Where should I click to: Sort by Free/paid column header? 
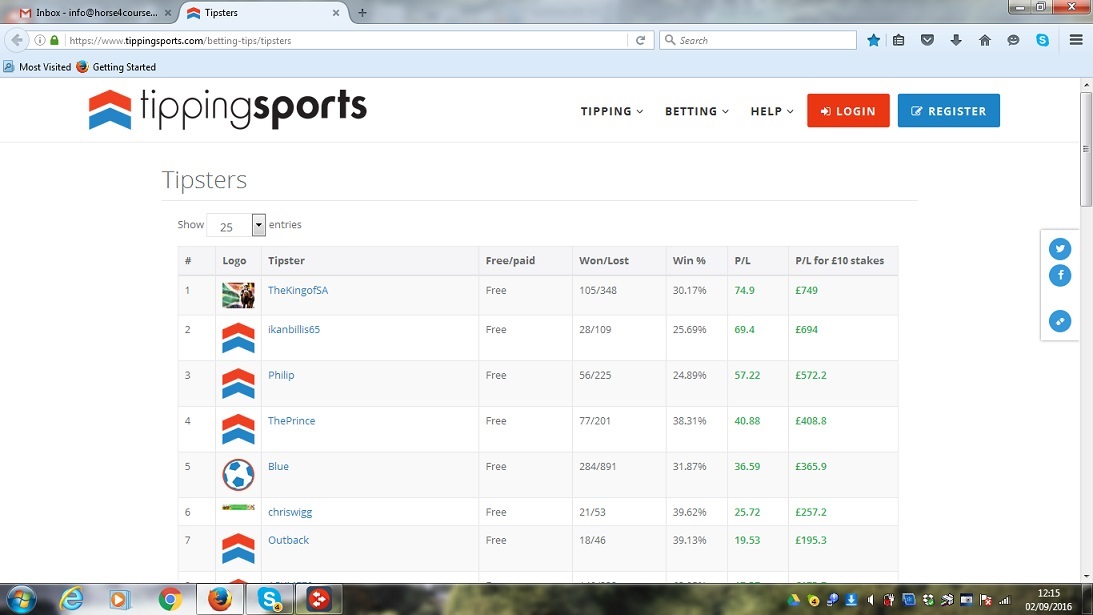(525, 260)
